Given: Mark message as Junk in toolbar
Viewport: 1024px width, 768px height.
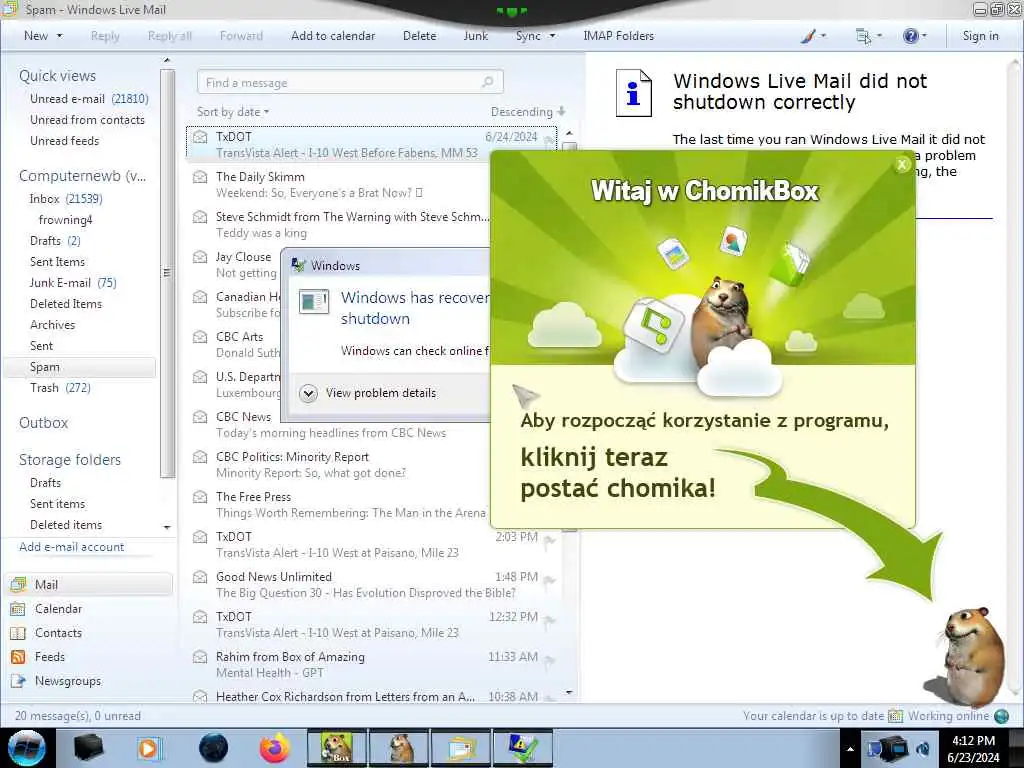Looking at the screenshot, I should (475, 36).
